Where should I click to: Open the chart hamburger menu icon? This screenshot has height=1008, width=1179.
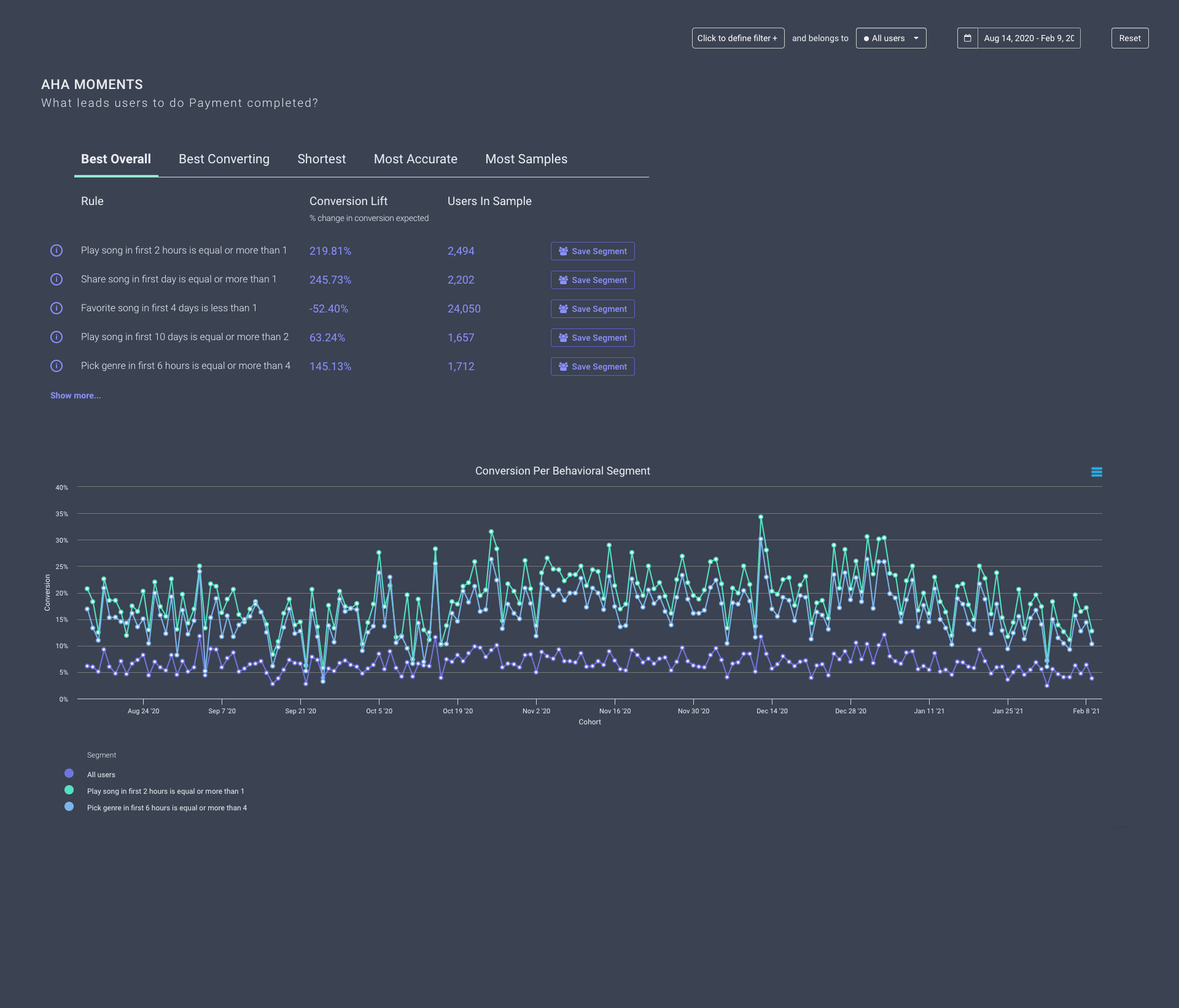point(1097,471)
